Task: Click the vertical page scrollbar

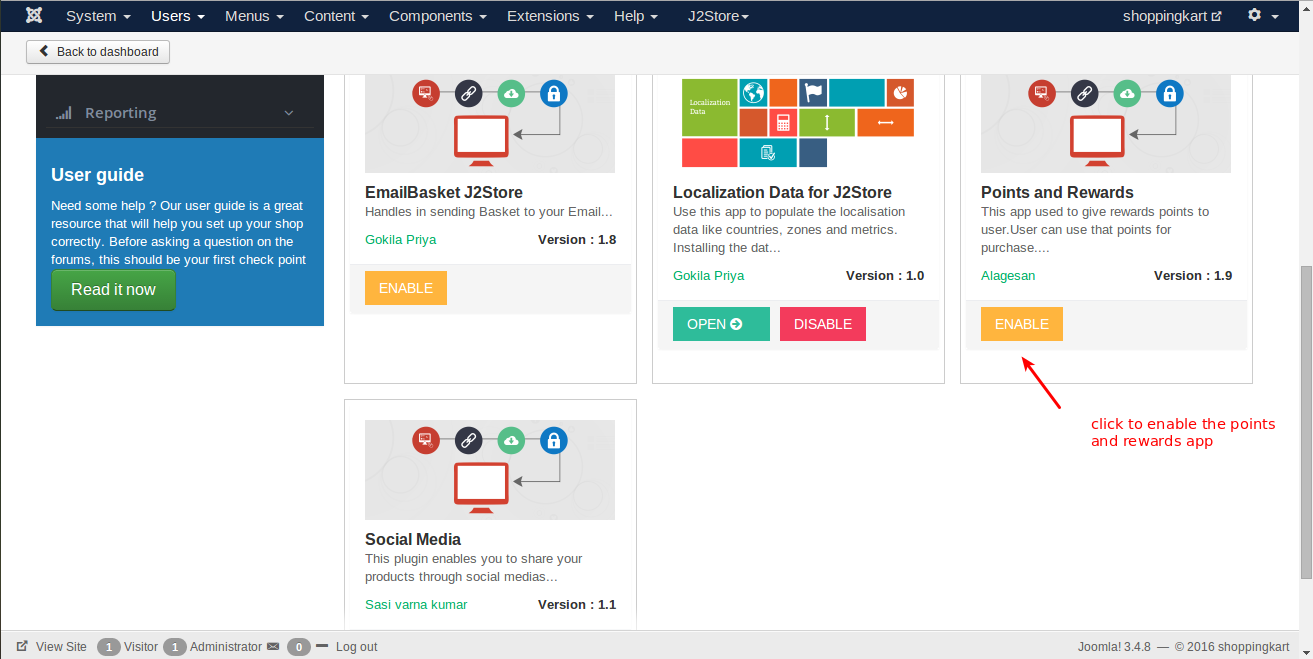Action: (1305, 420)
